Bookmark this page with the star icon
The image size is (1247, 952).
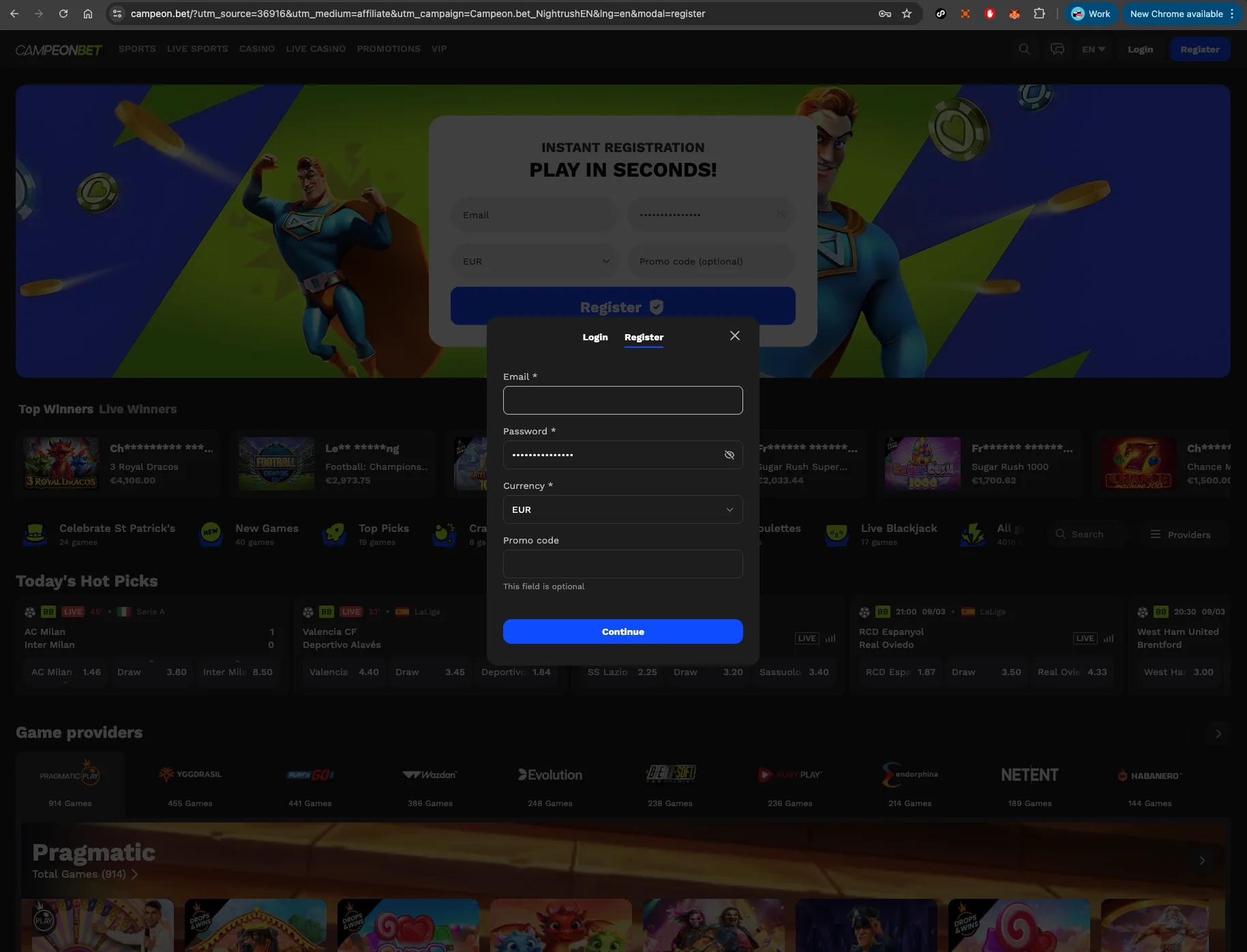tap(907, 14)
